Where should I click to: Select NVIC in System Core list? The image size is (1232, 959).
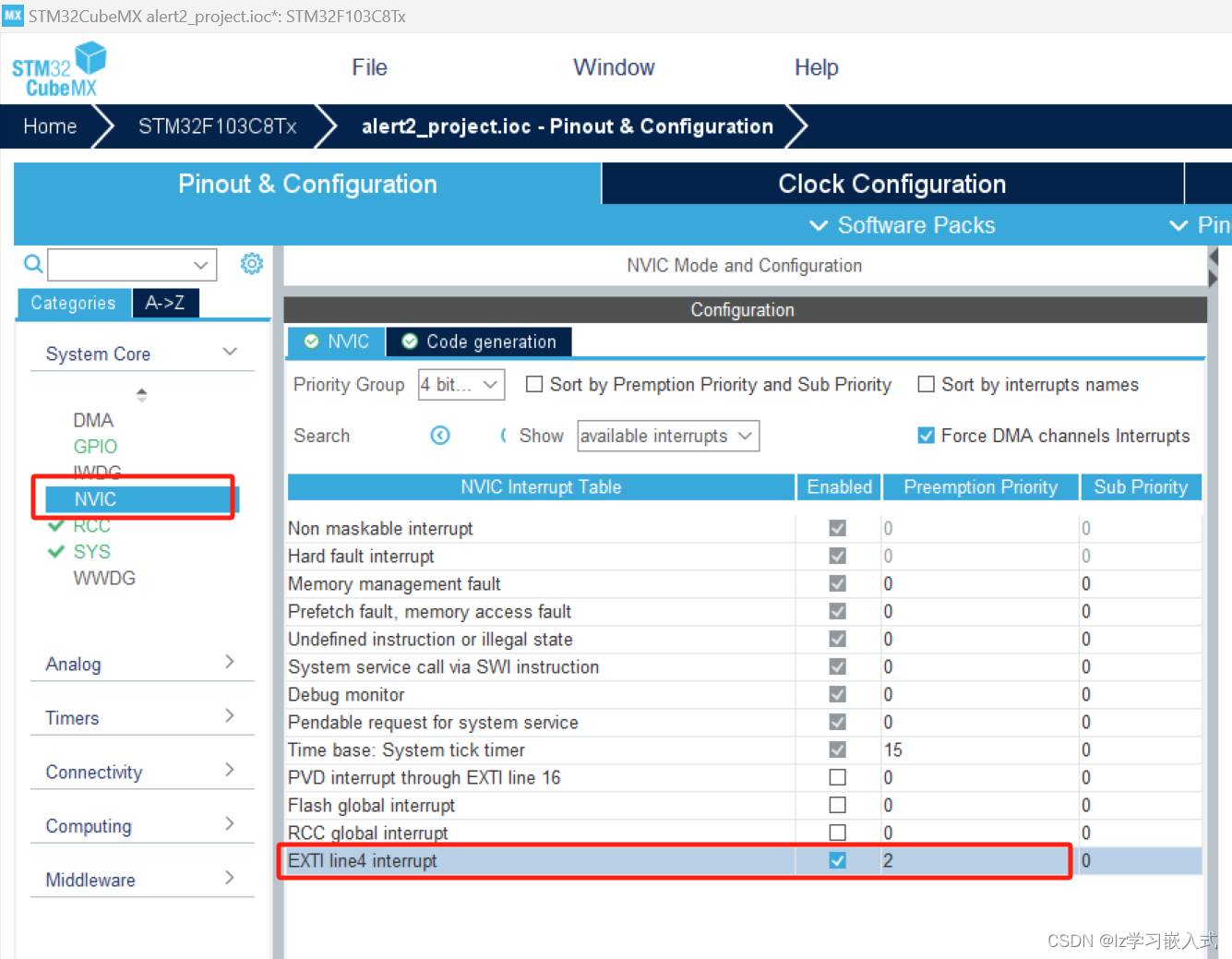[x=142, y=499]
